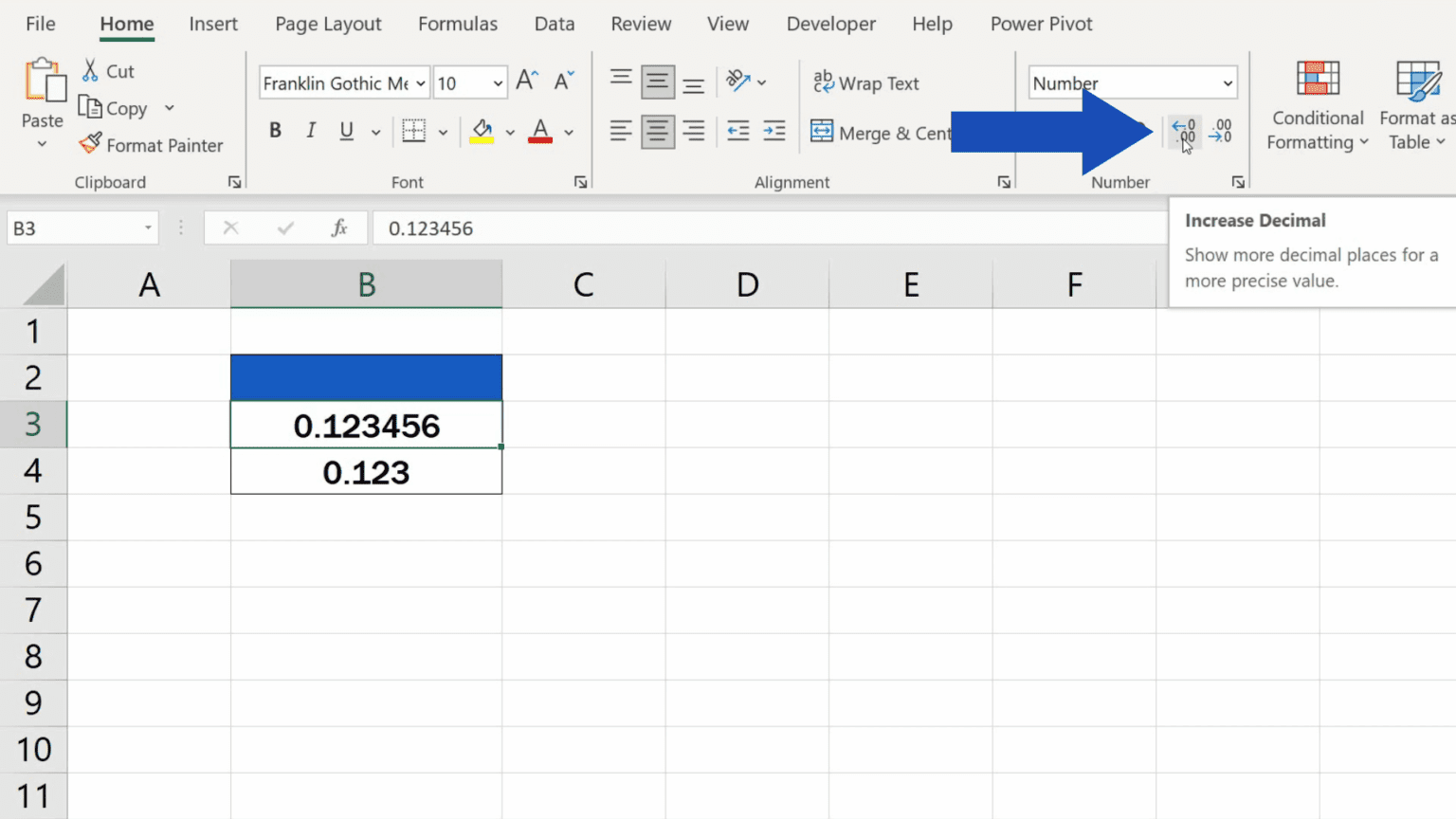
Task: Switch to the Formulas tab
Action: (458, 24)
